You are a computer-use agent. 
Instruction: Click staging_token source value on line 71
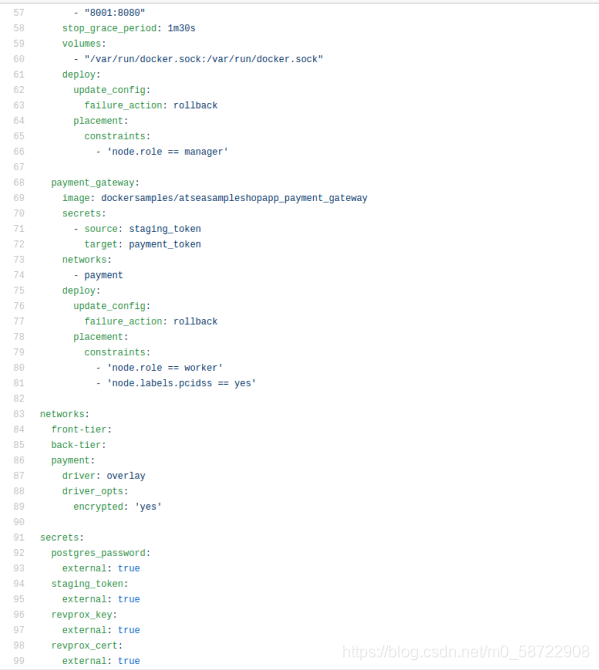tap(165, 229)
